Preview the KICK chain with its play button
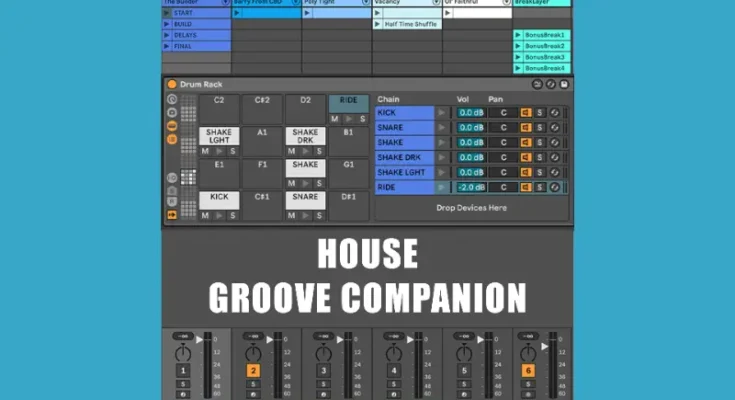 click(442, 113)
